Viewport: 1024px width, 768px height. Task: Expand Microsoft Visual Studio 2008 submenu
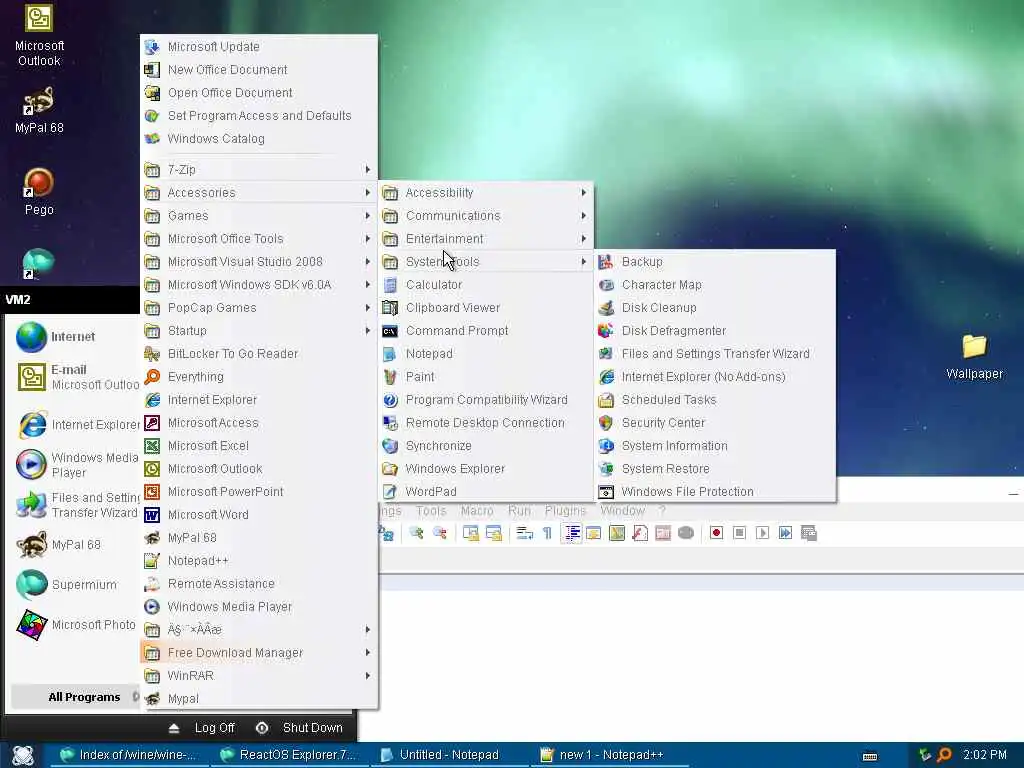pyautogui.click(x=259, y=262)
